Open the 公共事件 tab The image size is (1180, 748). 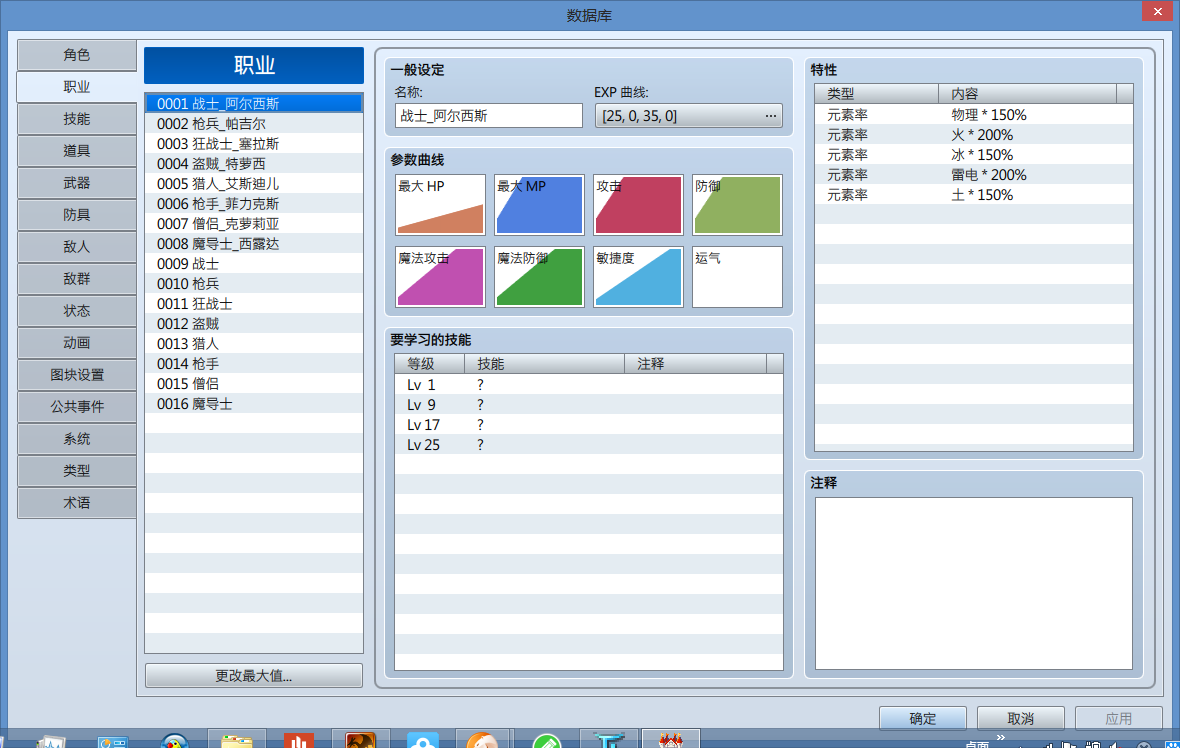click(x=77, y=406)
